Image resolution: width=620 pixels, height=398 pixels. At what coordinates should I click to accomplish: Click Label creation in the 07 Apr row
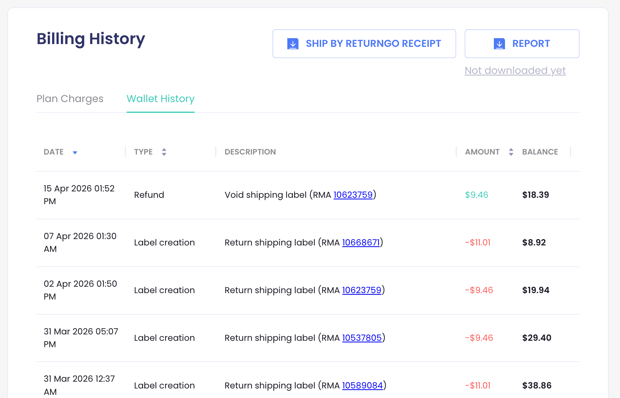tap(164, 242)
